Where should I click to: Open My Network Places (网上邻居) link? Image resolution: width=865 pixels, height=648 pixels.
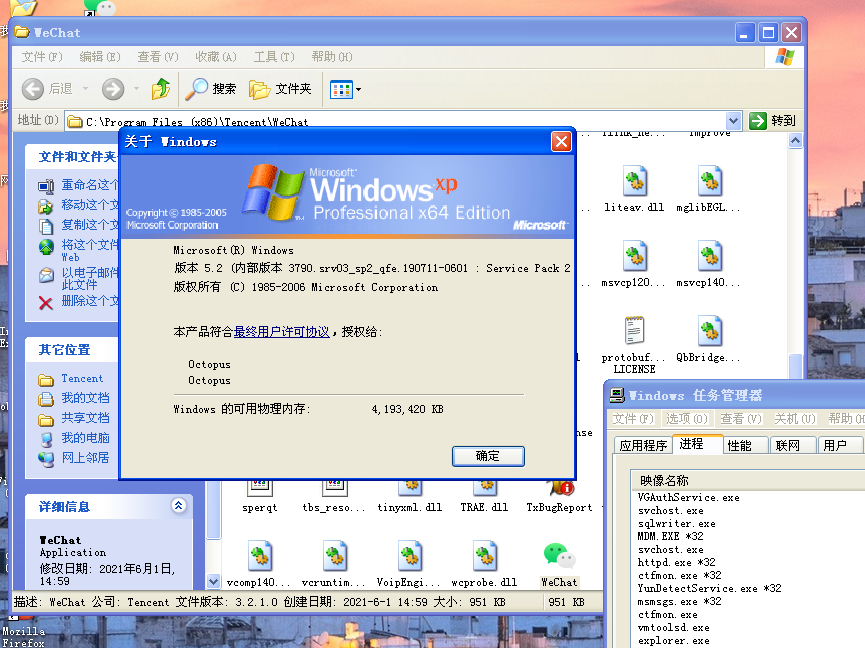pyautogui.click(x=85, y=458)
